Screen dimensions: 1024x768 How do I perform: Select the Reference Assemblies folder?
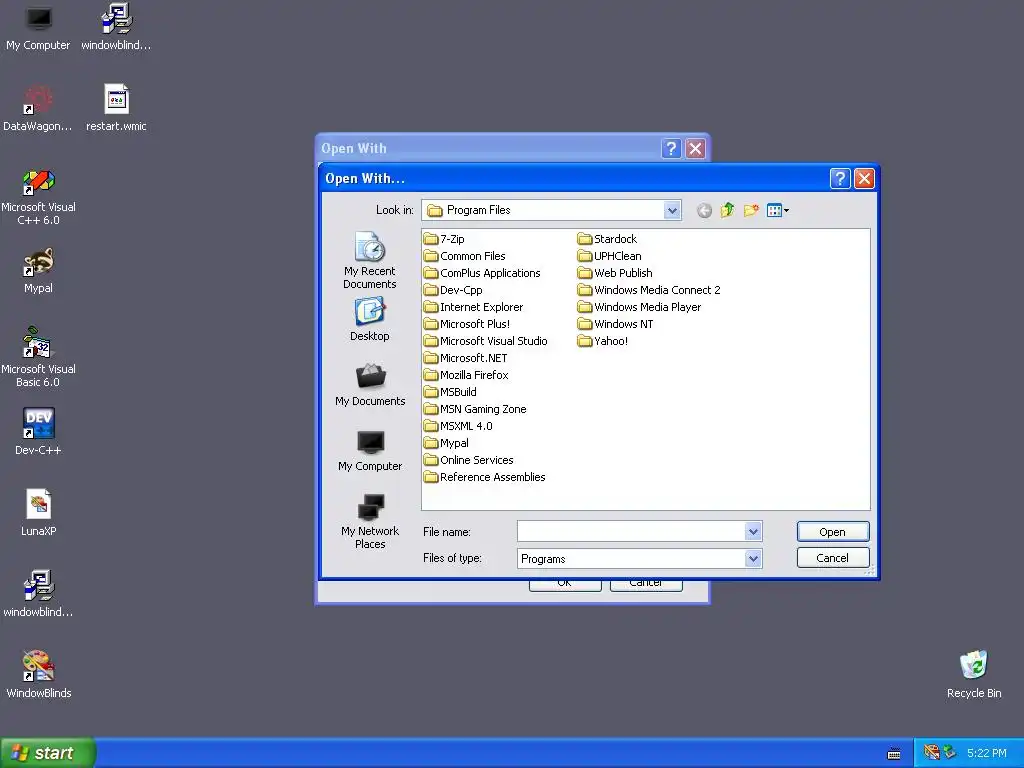(x=485, y=477)
